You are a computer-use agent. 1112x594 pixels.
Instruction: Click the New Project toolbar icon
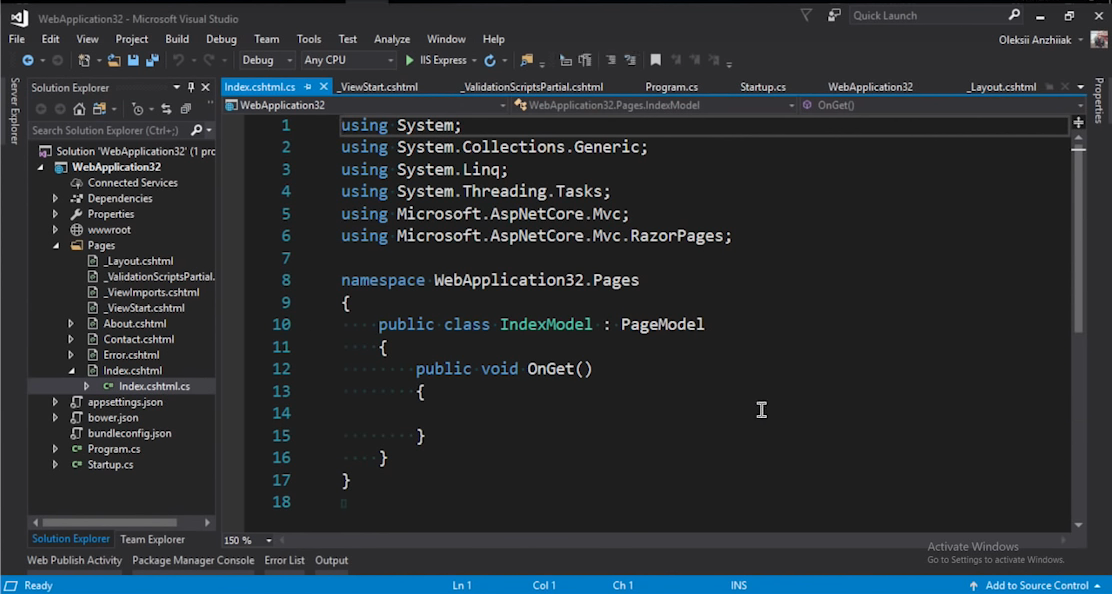(84, 60)
